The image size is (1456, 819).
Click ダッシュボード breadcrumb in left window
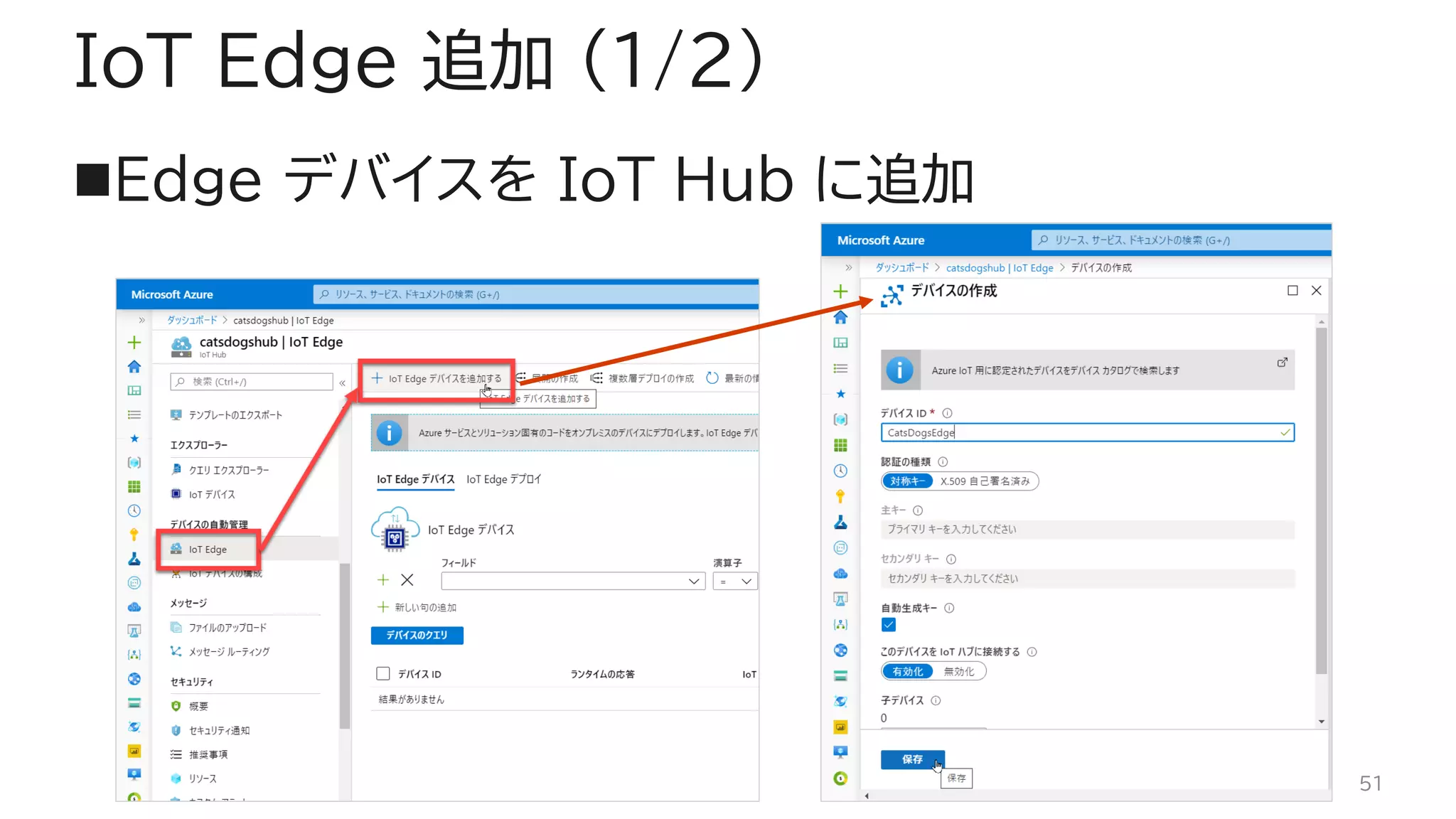point(192,320)
